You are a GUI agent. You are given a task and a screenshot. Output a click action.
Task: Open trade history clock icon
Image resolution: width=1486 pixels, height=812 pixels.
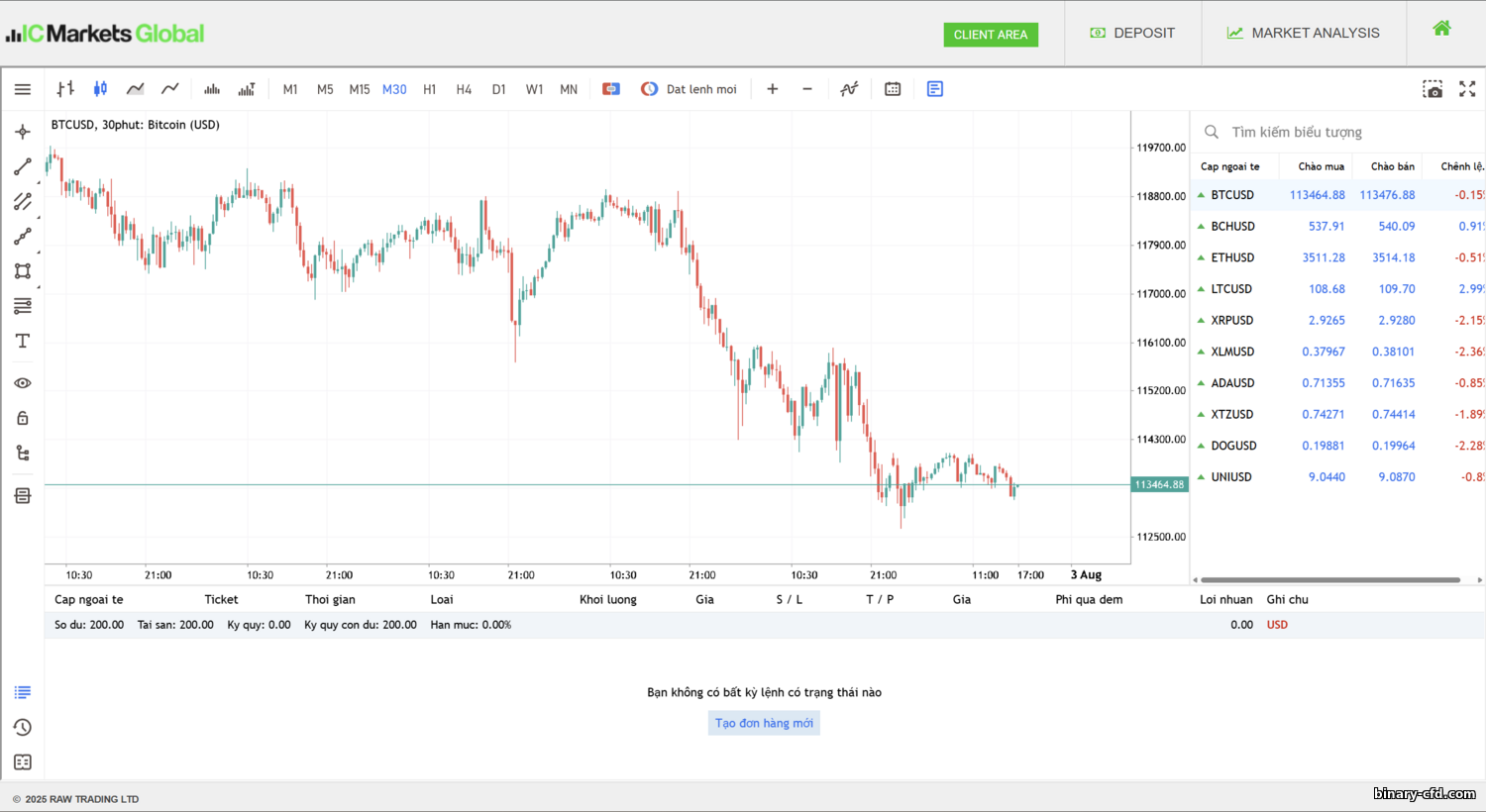(x=23, y=727)
